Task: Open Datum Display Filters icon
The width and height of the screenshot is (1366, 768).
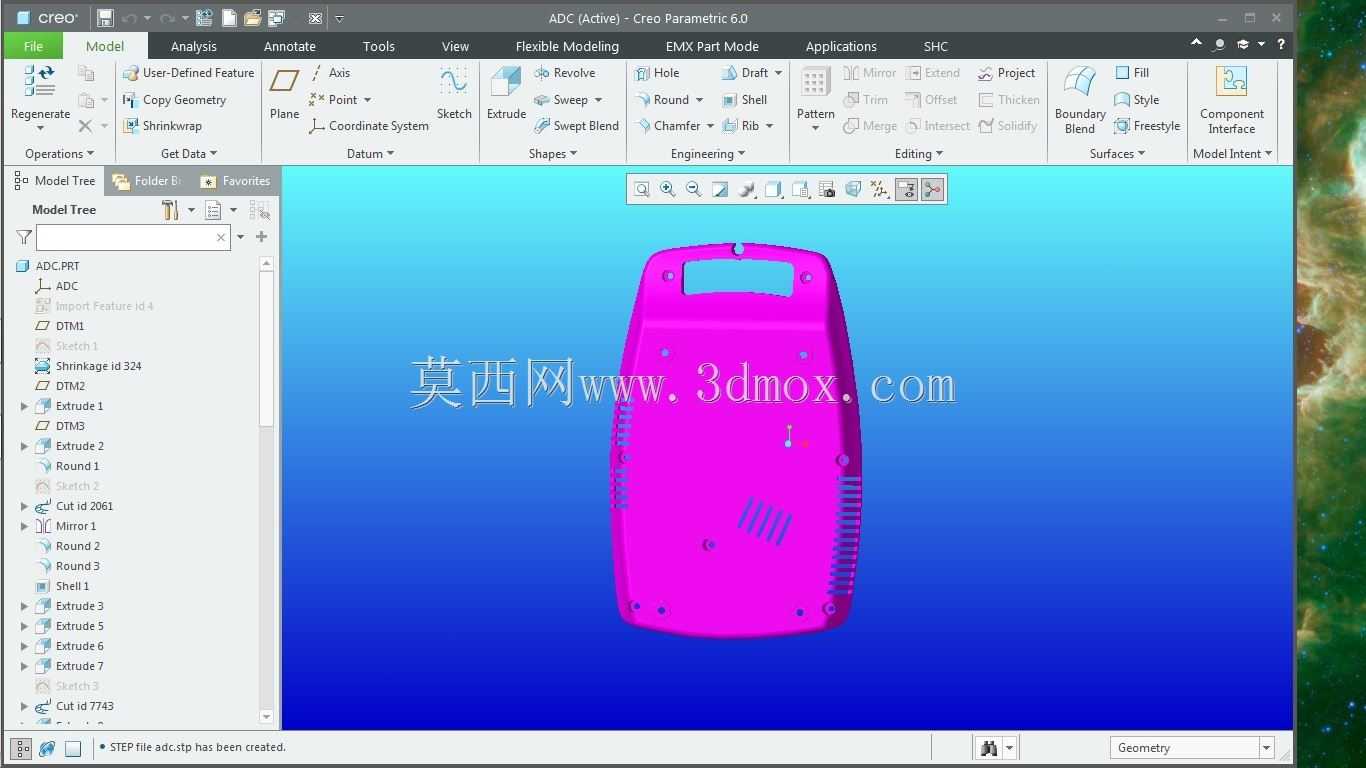Action: click(880, 189)
